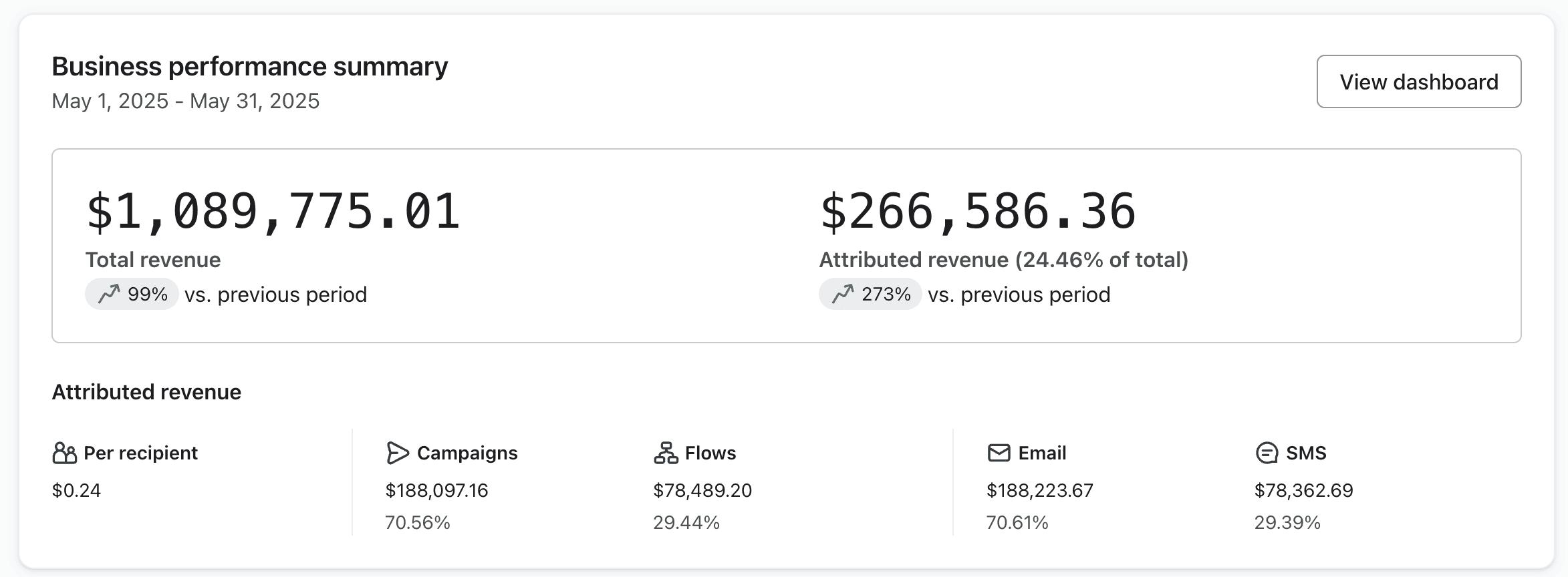Screen dimensions: 1568x577
Task: Click the SMS label
Action: click(1306, 453)
